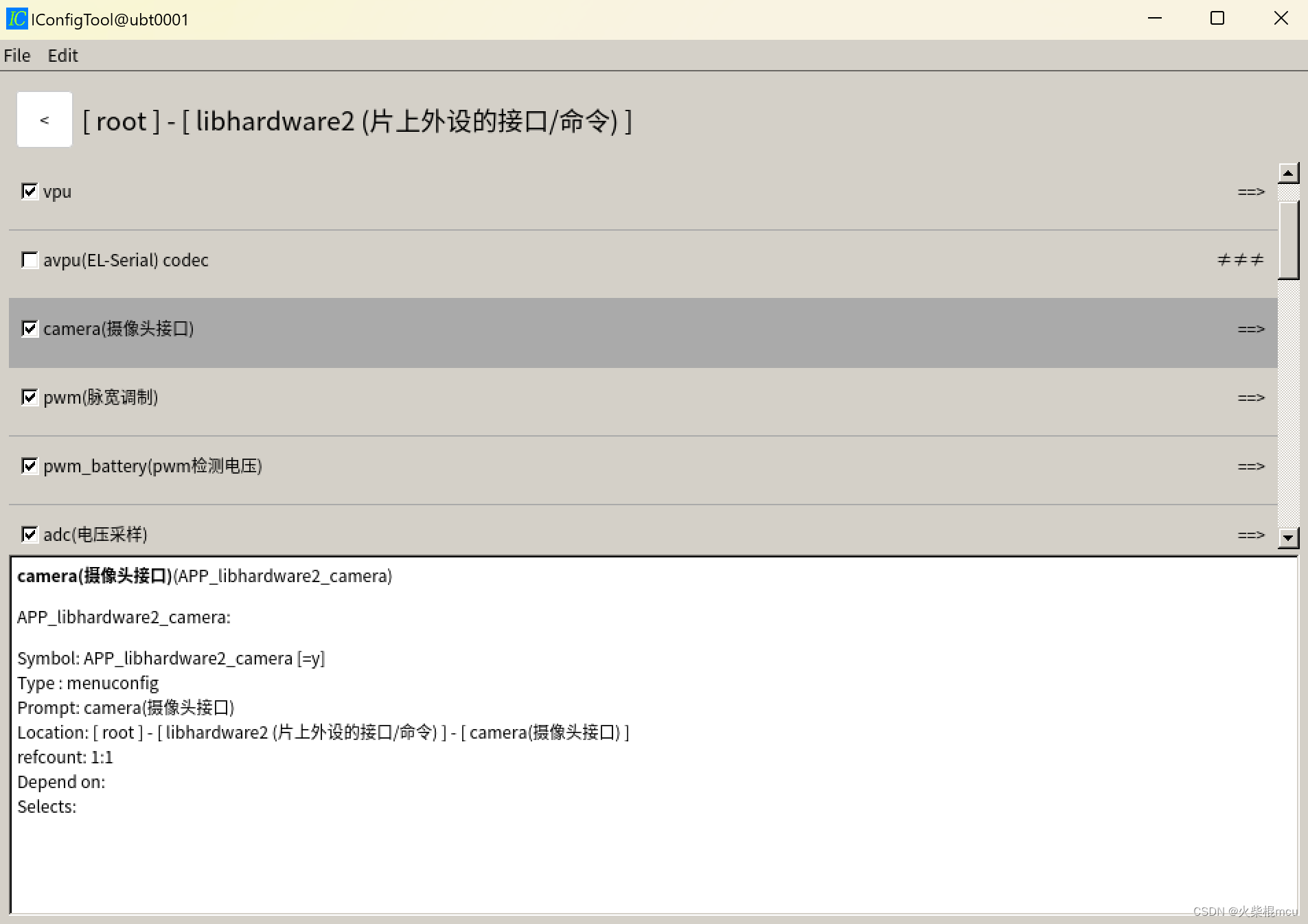1308x924 pixels.
Task: Click the scrollbar up arrow icon
Action: point(1289,174)
